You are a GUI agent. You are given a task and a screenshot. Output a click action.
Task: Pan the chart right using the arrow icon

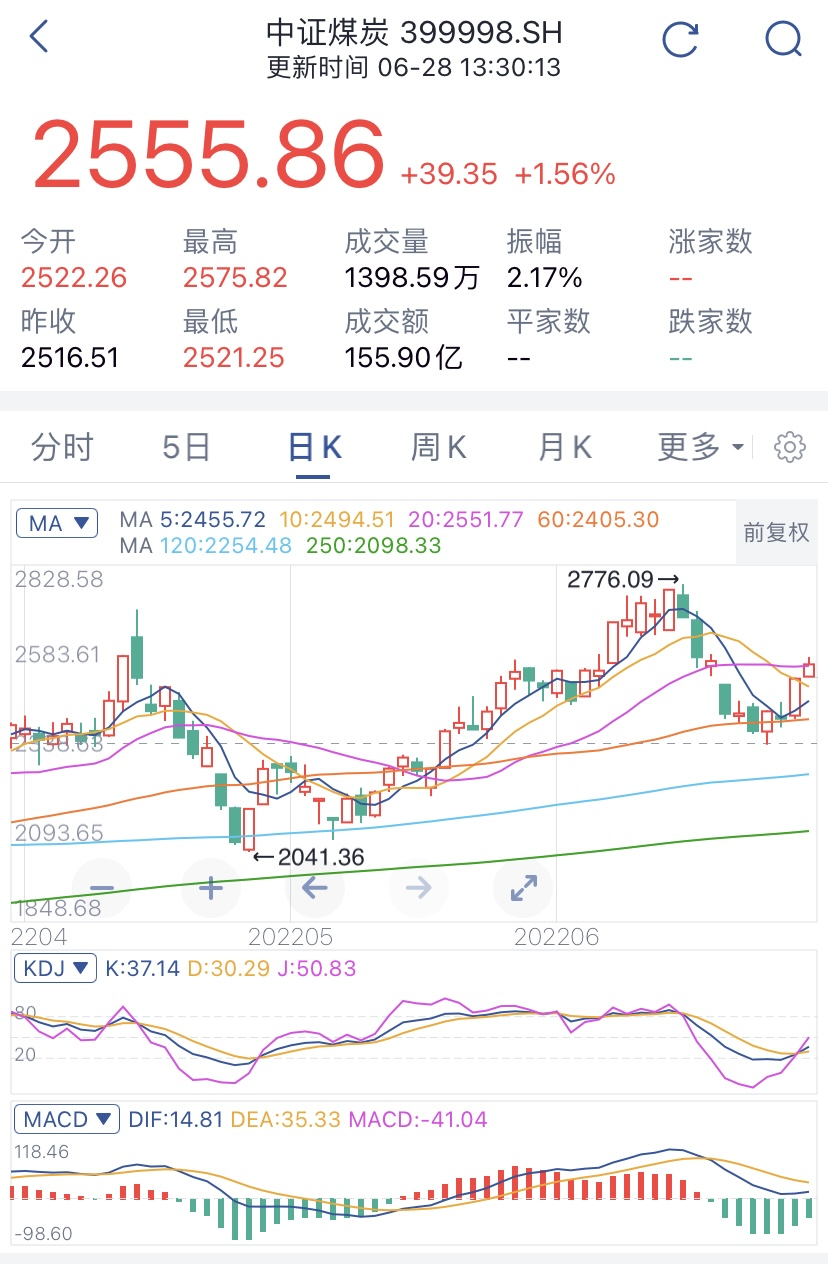click(419, 887)
